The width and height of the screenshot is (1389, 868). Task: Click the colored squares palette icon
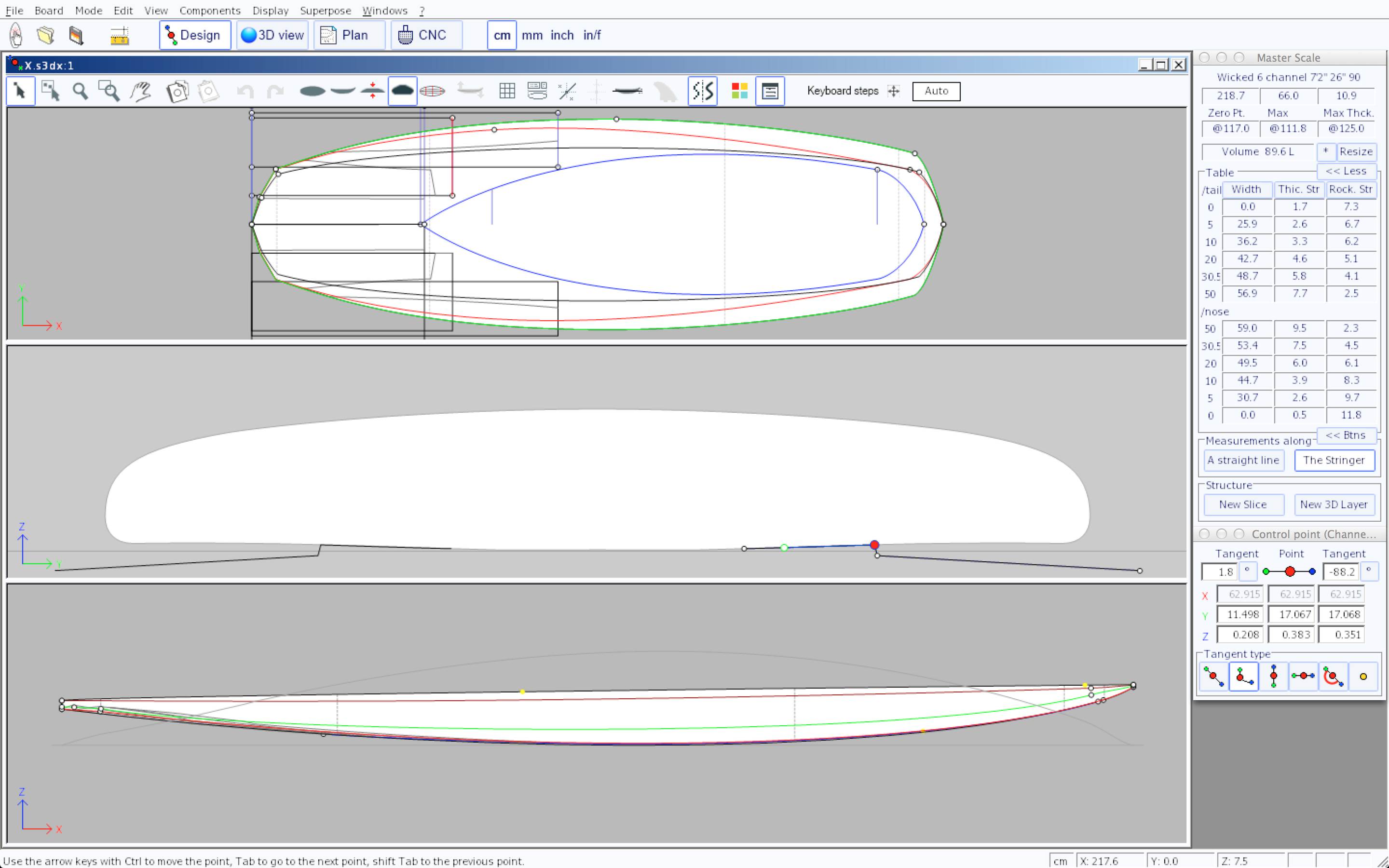[x=739, y=91]
